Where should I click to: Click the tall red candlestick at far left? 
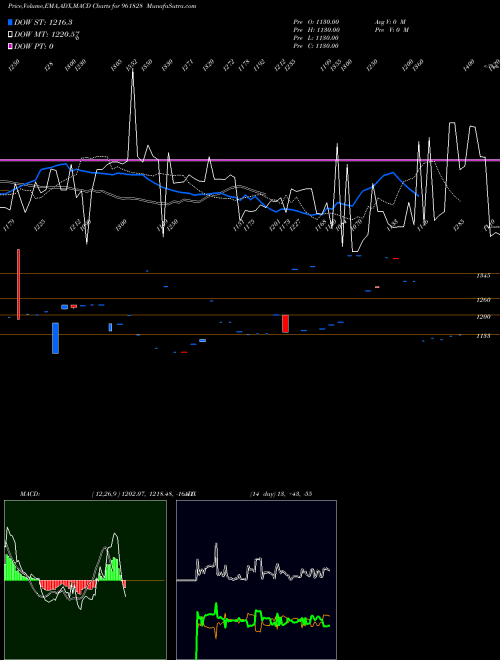pos(19,284)
